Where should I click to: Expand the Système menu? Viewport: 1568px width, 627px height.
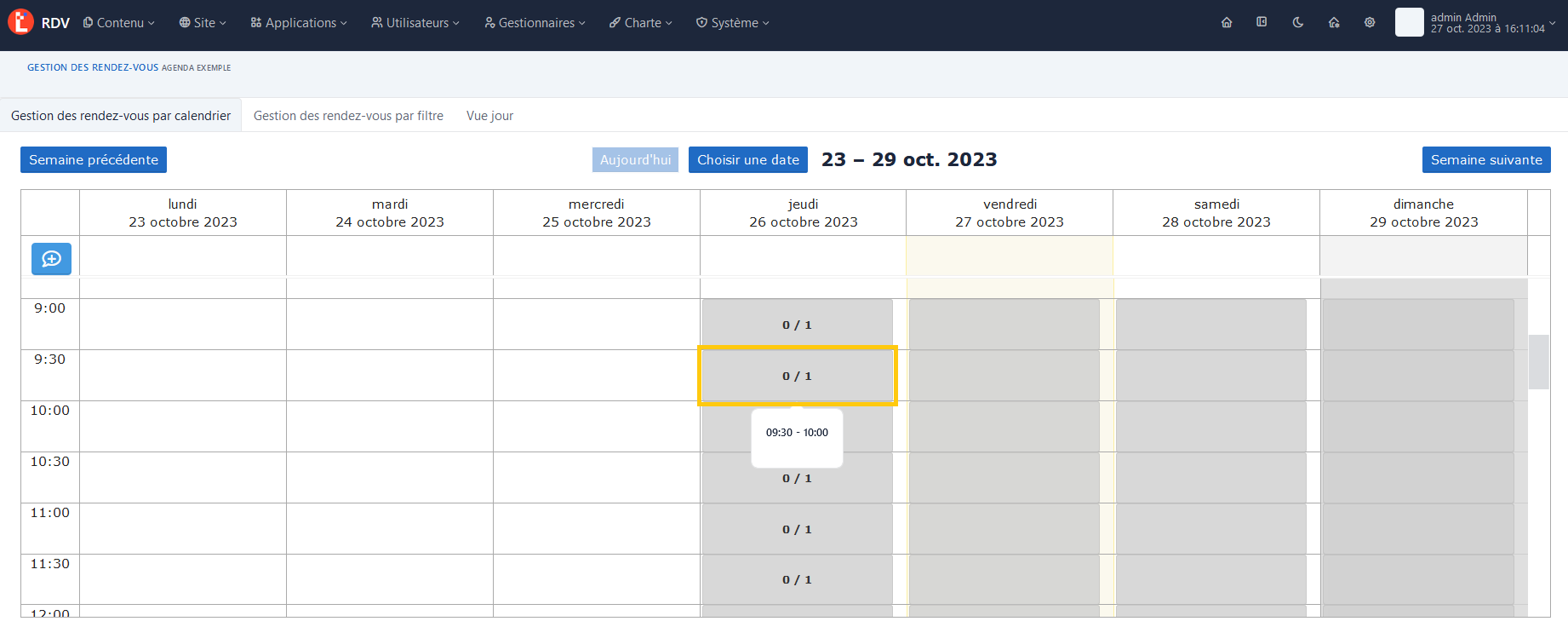(x=733, y=23)
